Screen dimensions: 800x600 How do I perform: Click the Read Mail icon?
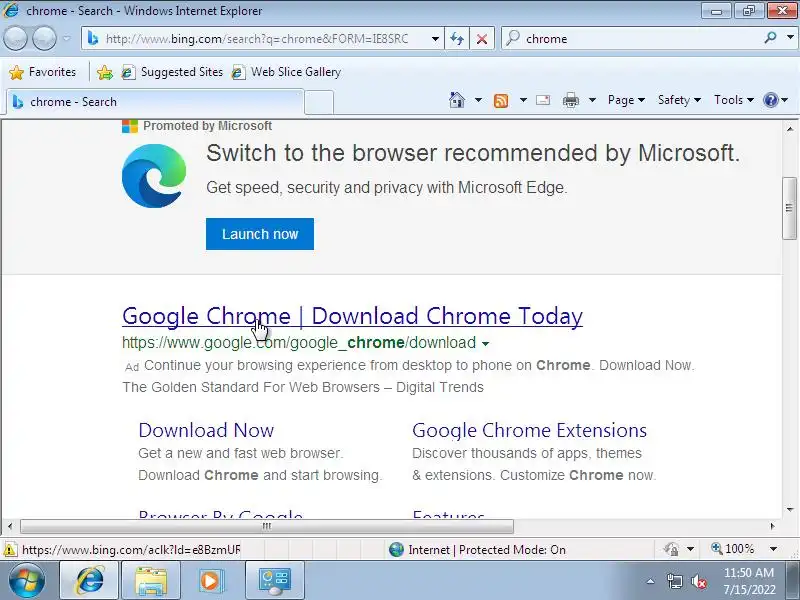pos(543,100)
